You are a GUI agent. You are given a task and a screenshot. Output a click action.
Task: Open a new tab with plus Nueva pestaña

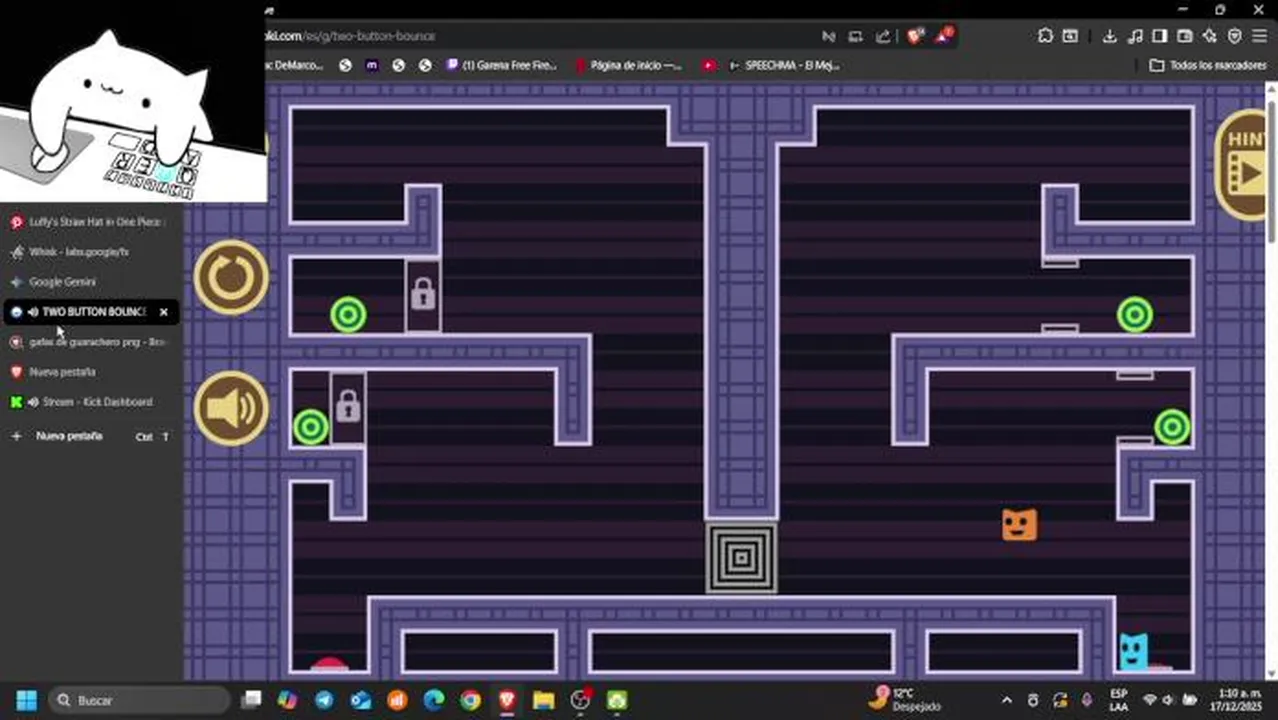pos(90,436)
